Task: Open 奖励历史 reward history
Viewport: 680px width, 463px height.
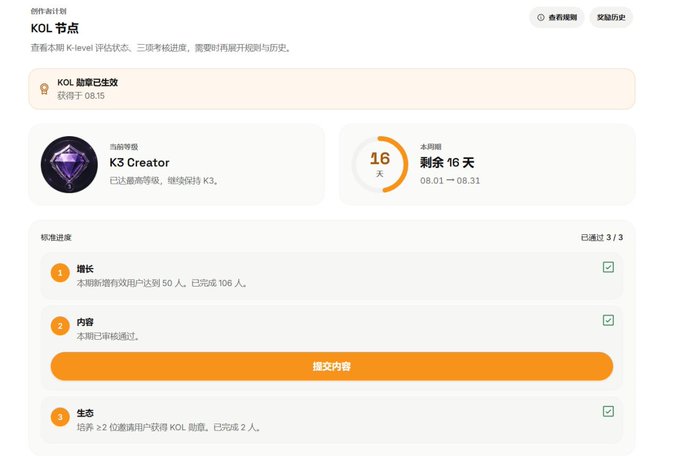Action: point(611,17)
